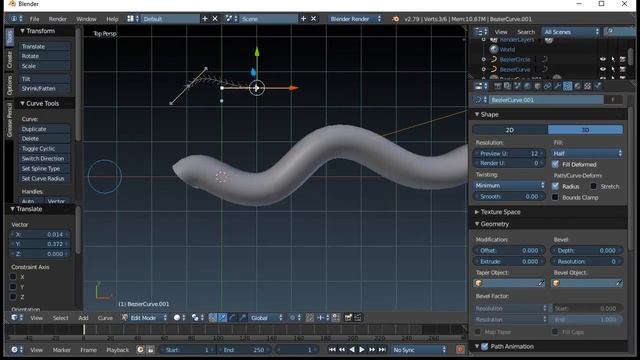This screenshot has height=360, width=640.
Task: Click the Bevel Depth value field
Action: tap(587, 250)
